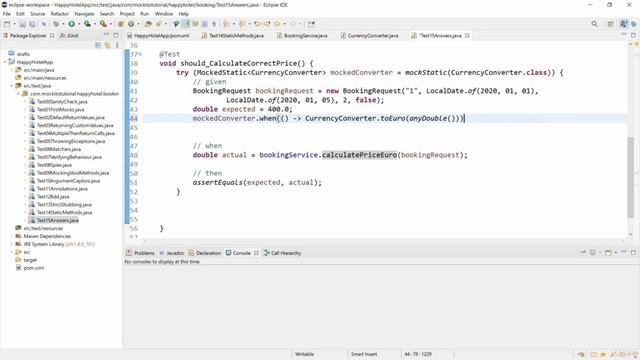
Task: Switch to BookingService.java editor tab
Action: (302, 36)
